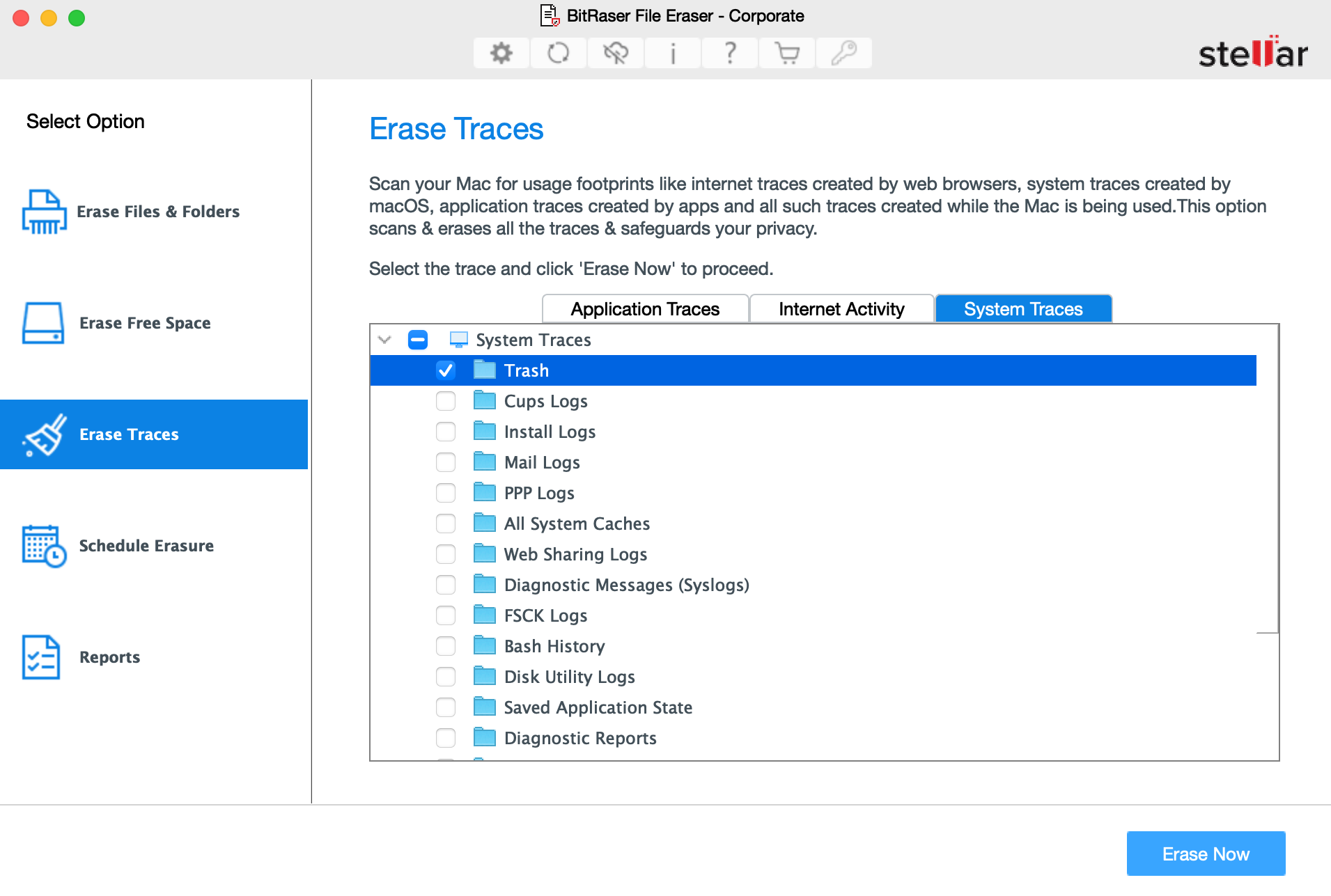Check the Install Logs checkbox
This screenshot has height=896, width=1331.
tap(446, 432)
